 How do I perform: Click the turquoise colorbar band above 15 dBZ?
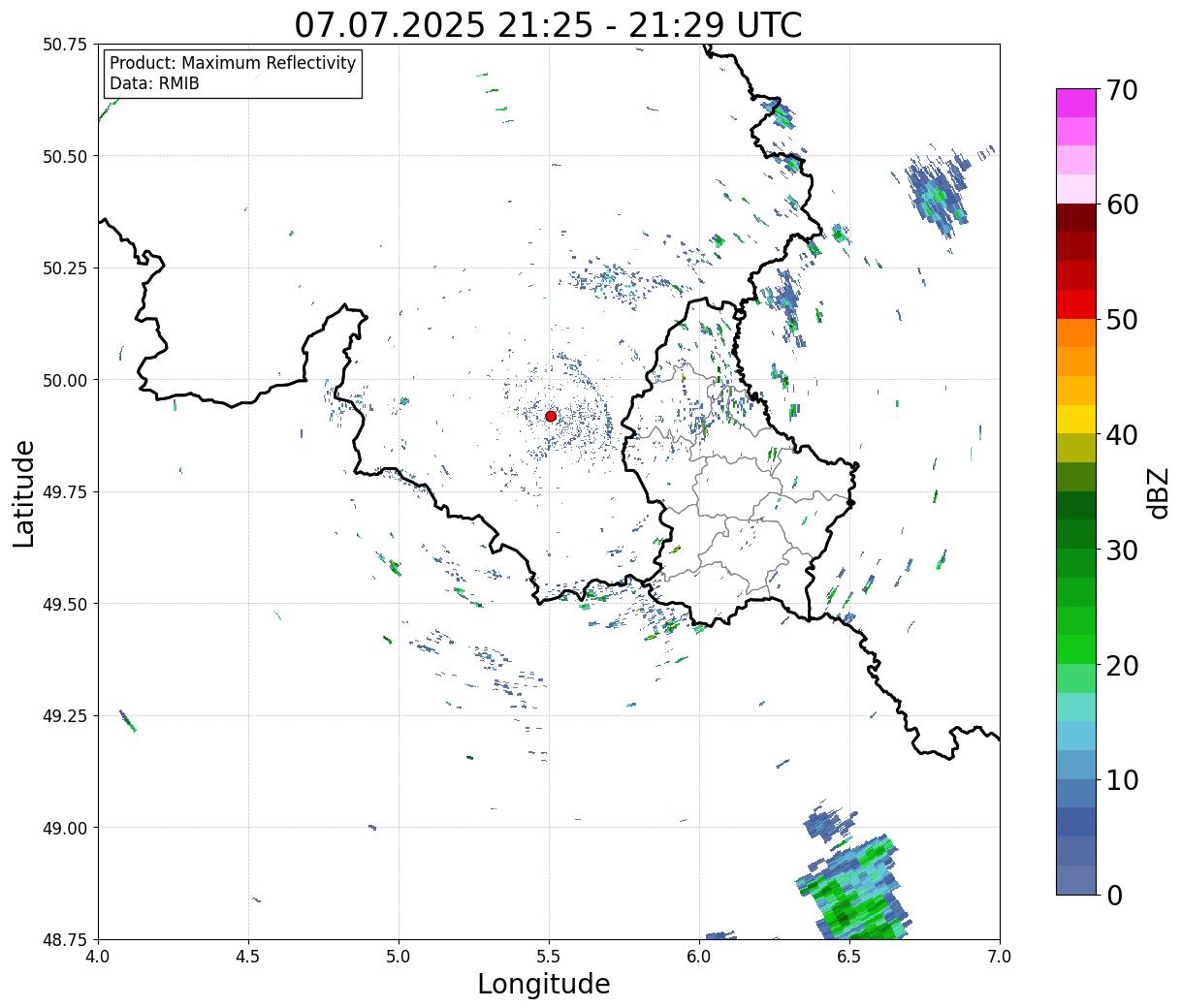[1075, 707]
